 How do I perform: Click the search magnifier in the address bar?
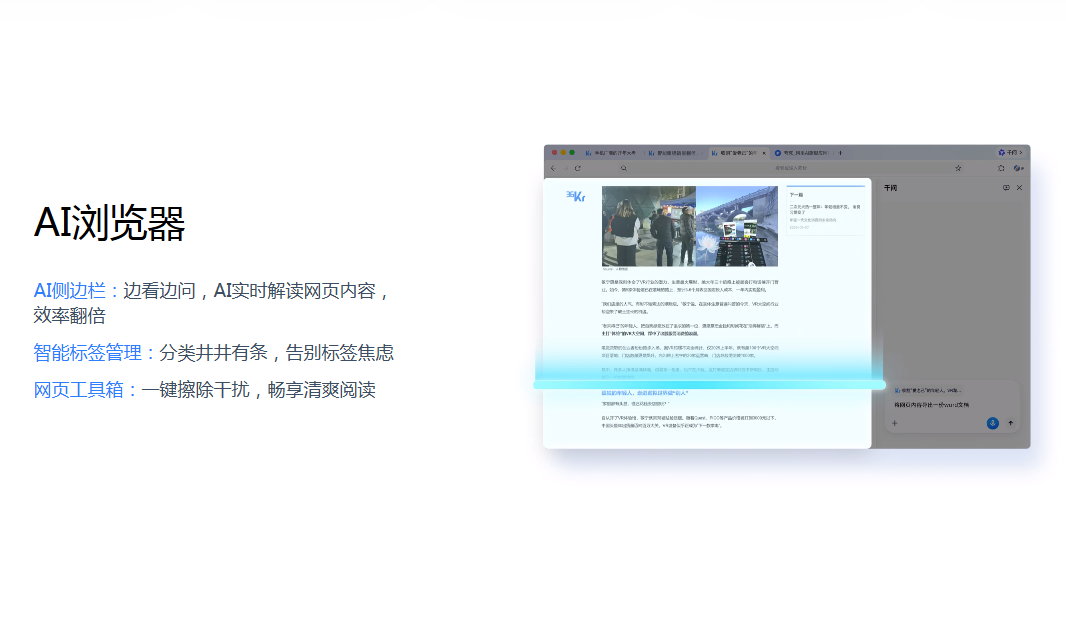(623, 168)
